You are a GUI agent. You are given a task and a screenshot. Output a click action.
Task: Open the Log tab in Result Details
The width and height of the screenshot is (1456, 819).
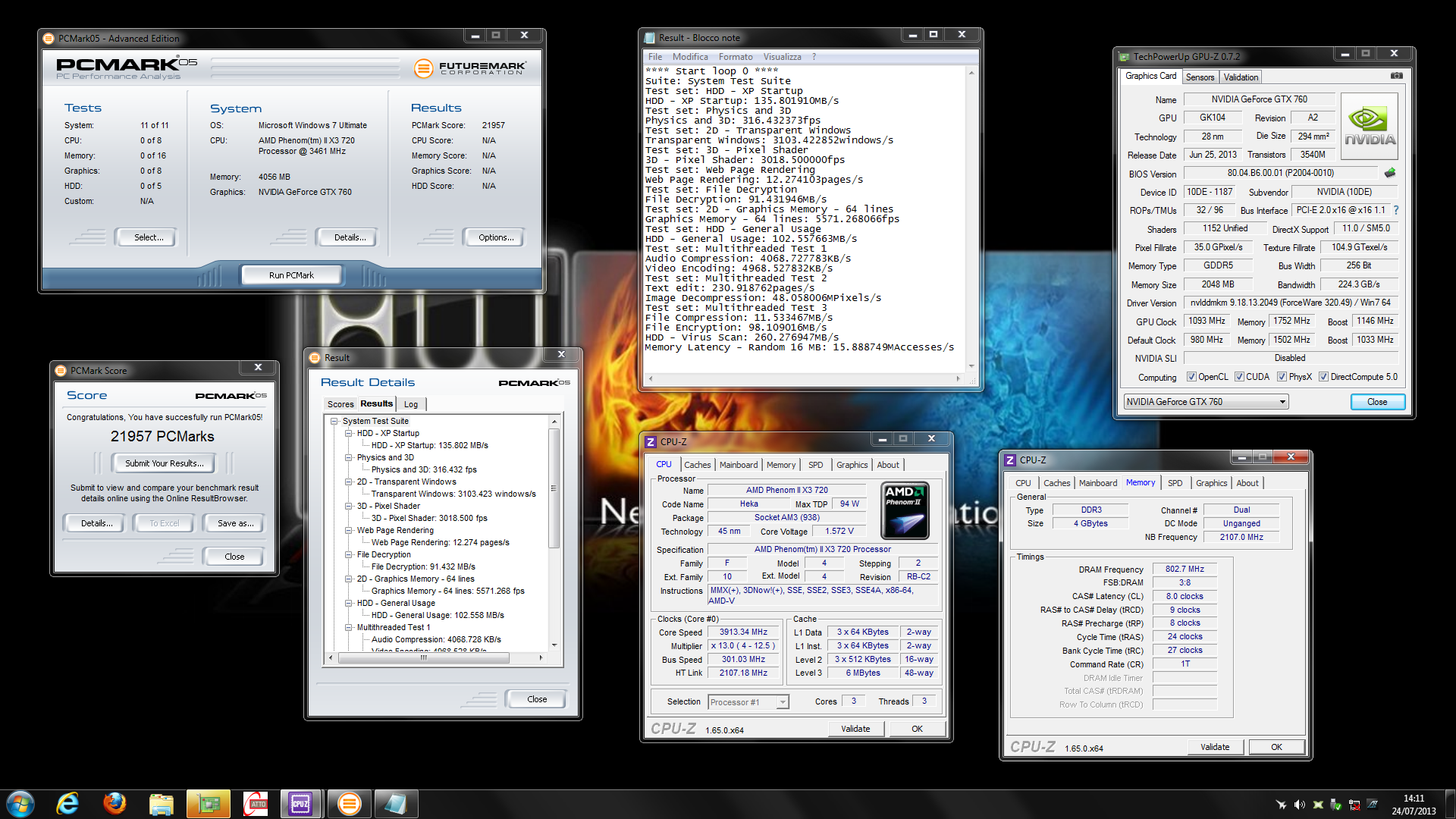(x=411, y=404)
